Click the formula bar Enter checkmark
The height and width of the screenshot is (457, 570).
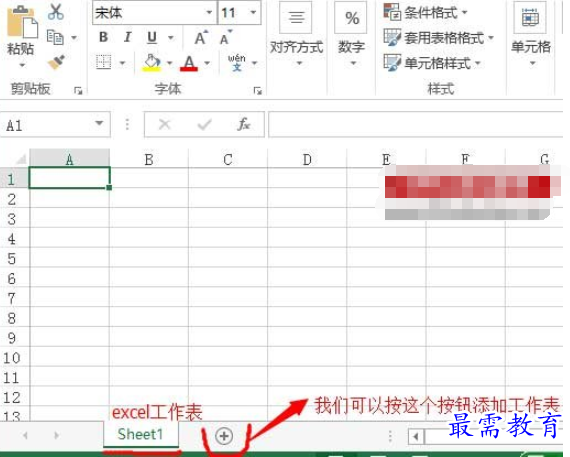pos(204,125)
